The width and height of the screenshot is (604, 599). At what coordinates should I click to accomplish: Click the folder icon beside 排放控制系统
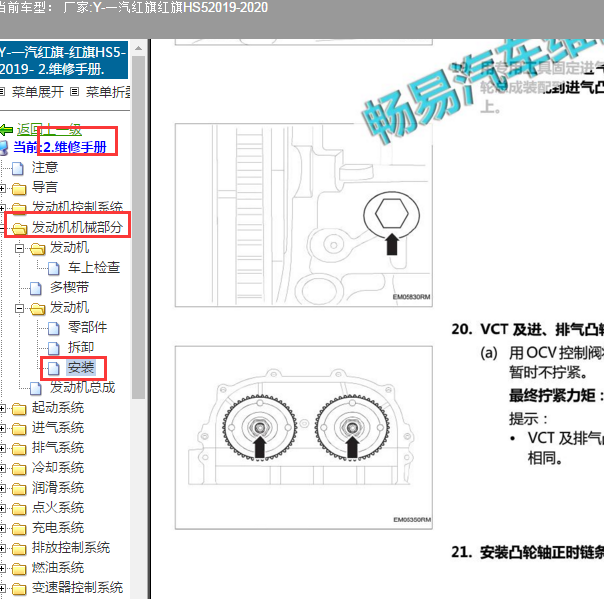pos(19,549)
